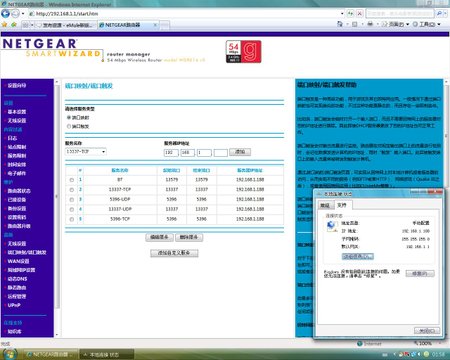This screenshot has width=450, height=360.
Task: Click the search magnifier icon in IE
Action: [x=439, y=14]
